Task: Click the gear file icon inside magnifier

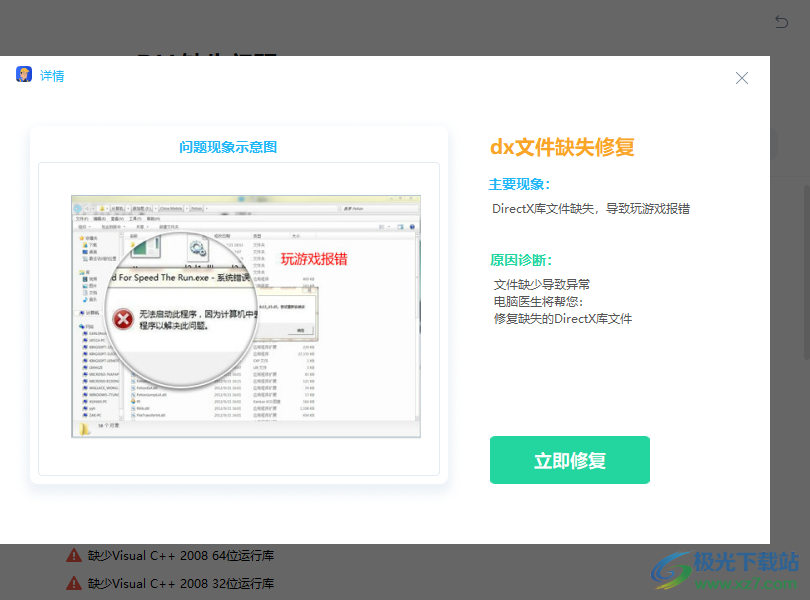Action: [196, 247]
